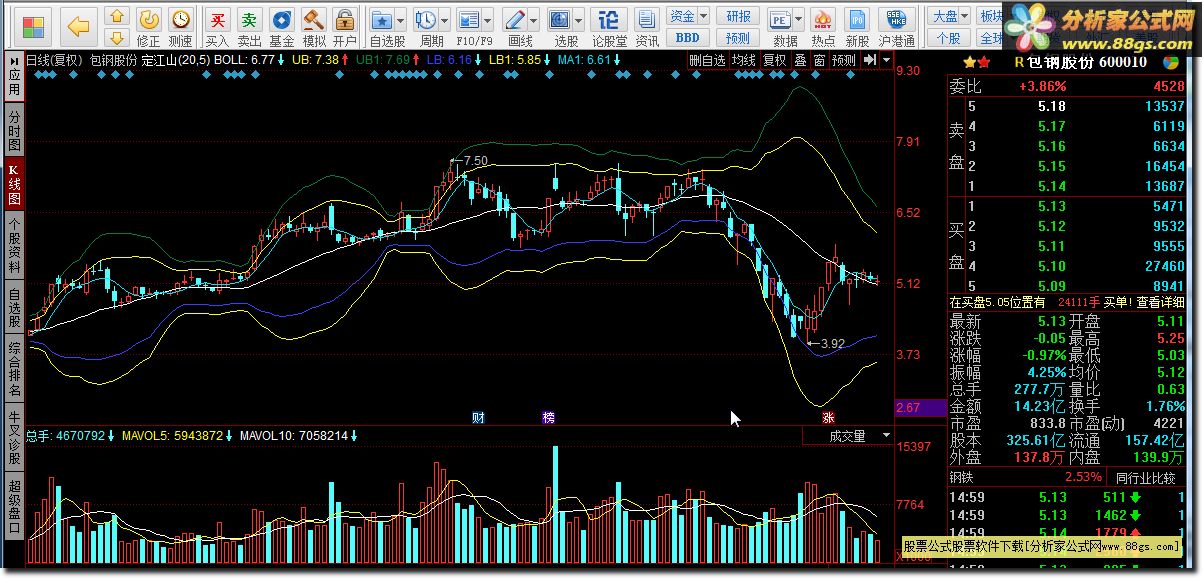Click the 周期 period clock icon
This screenshot has height=579, width=1204.
(x=425, y=20)
